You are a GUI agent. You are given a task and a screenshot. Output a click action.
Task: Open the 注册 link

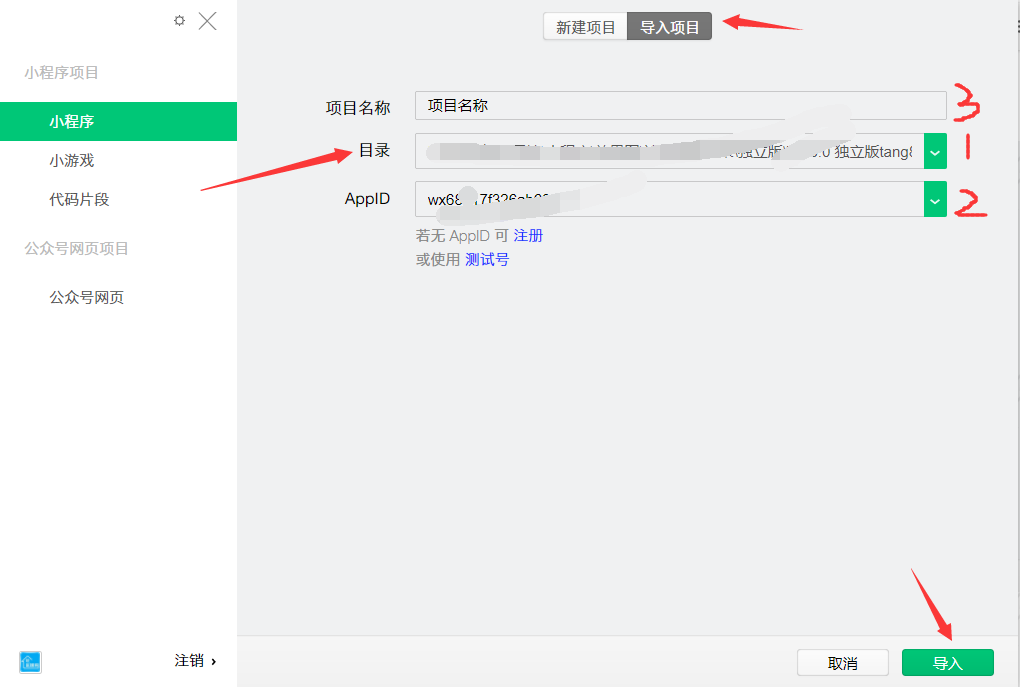[528, 236]
